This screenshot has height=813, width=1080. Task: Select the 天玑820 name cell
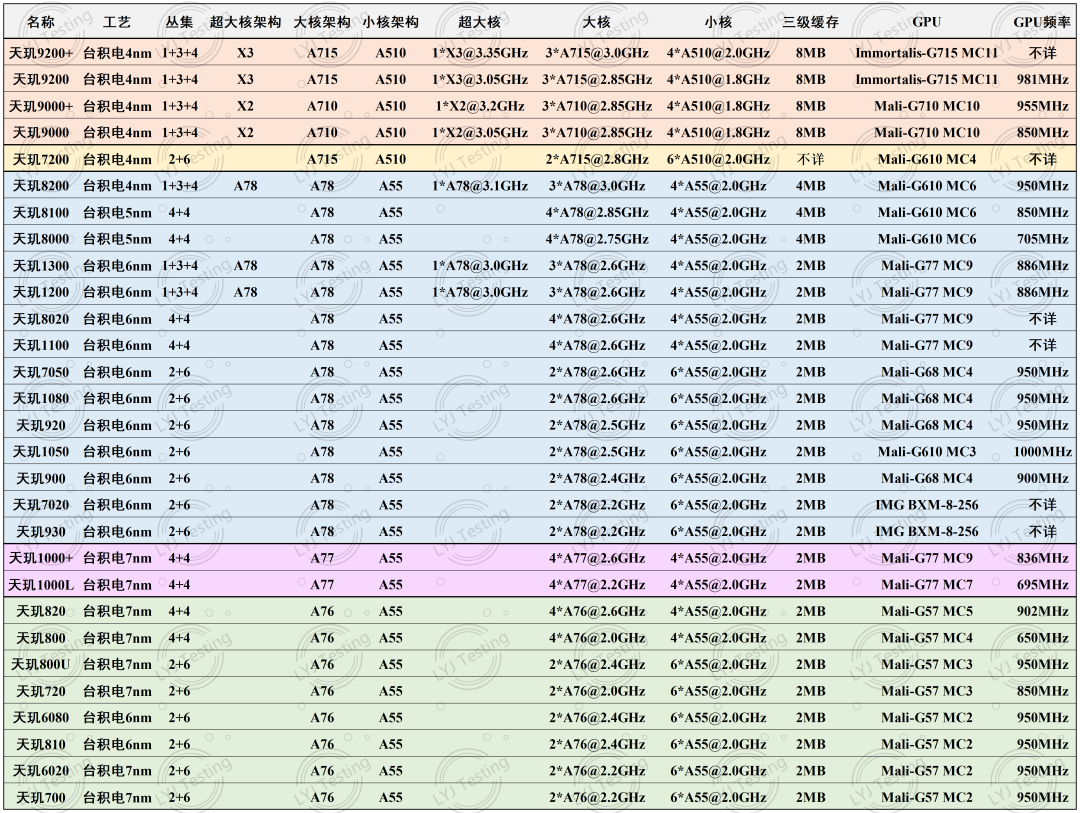(x=41, y=611)
